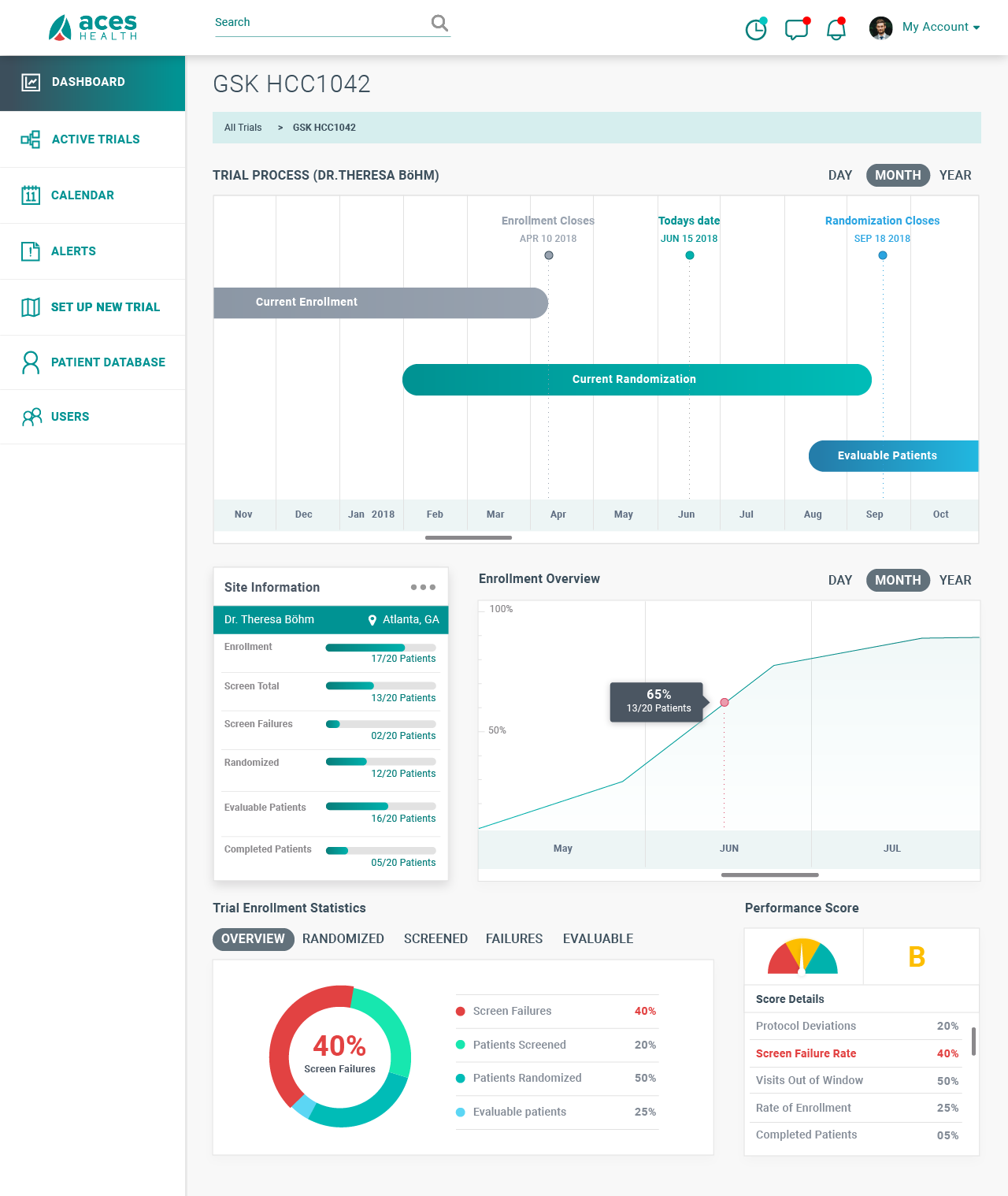Click the Active Trials sidebar icon
Viewport: 1008px width, 1196px height.
click(31, 139)
